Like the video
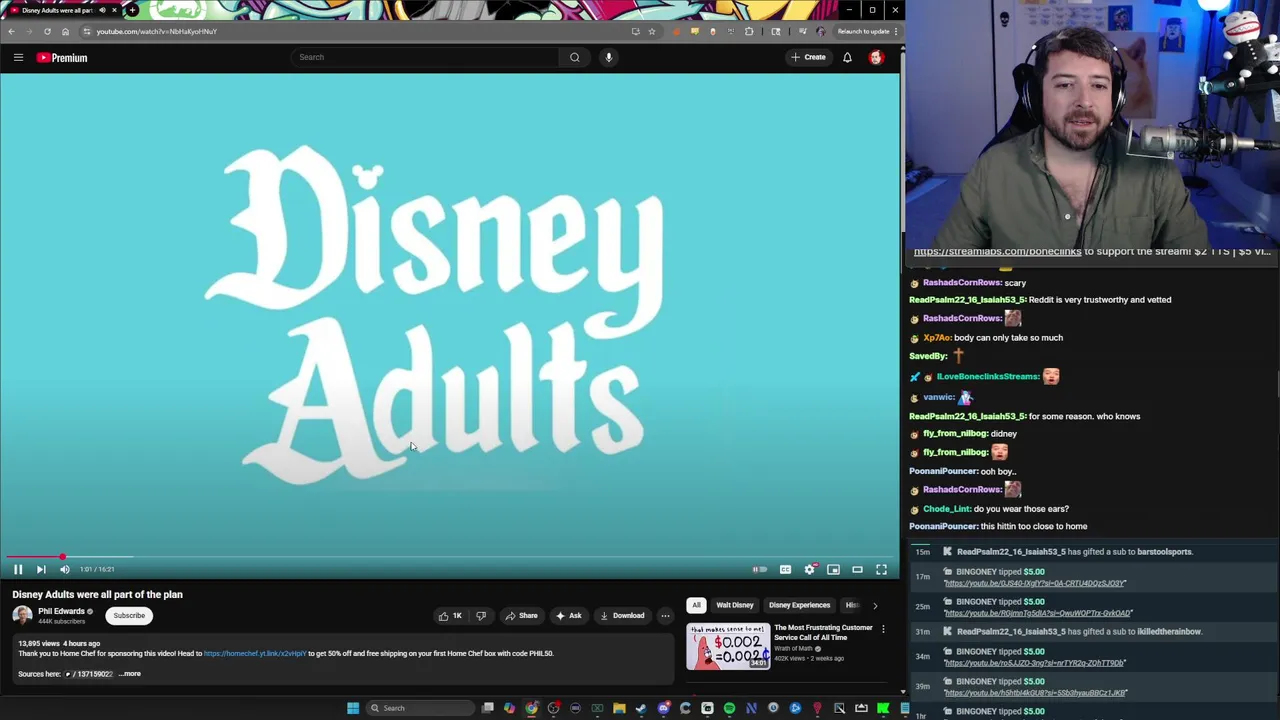 pos(450,616)
